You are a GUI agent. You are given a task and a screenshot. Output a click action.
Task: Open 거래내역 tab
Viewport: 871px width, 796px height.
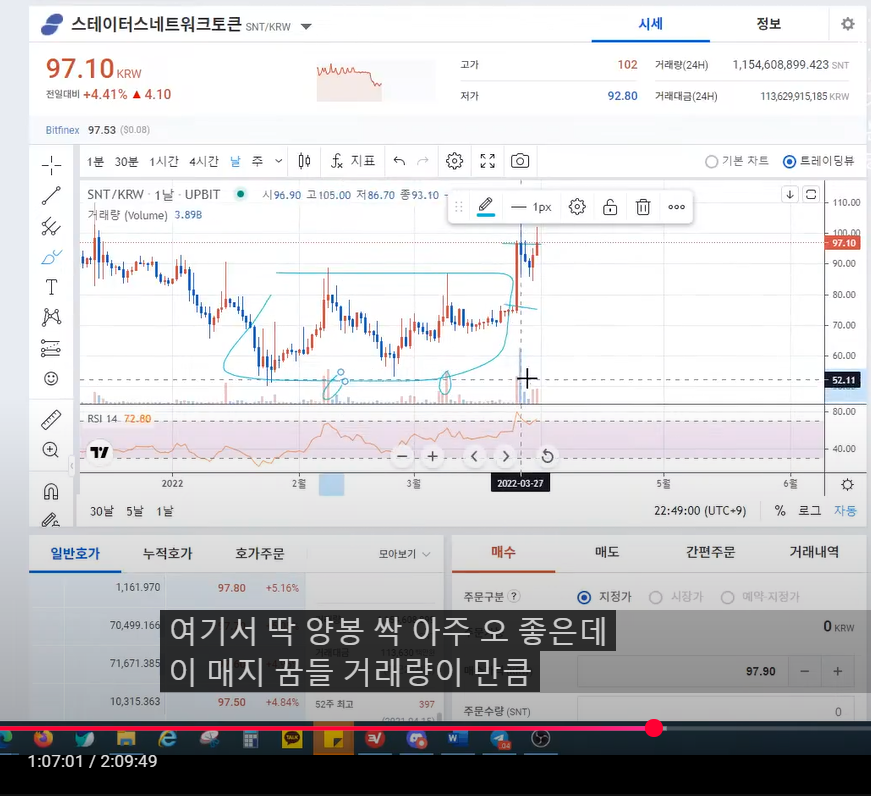(x=814, y=552)
